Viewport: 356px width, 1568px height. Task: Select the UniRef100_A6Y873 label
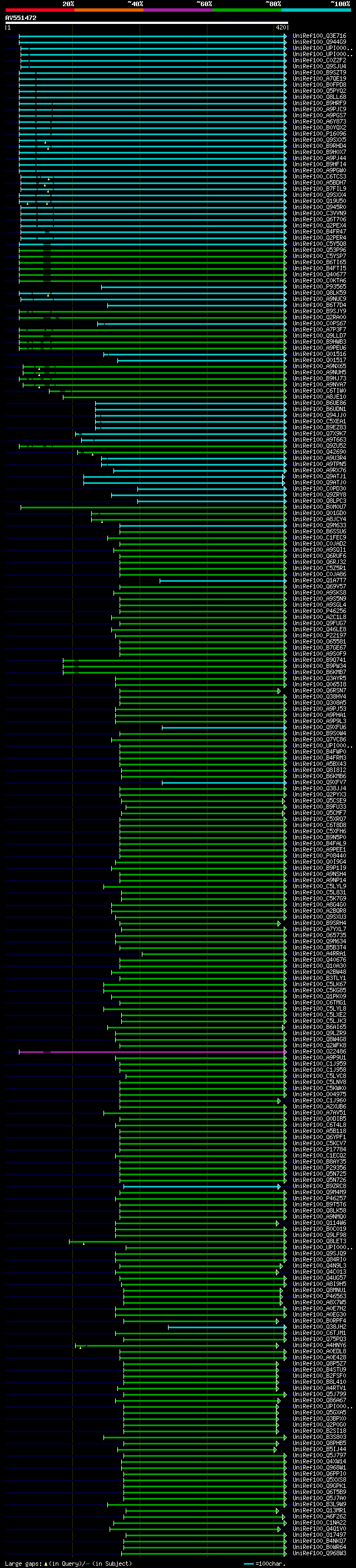[x=319, y=122]
